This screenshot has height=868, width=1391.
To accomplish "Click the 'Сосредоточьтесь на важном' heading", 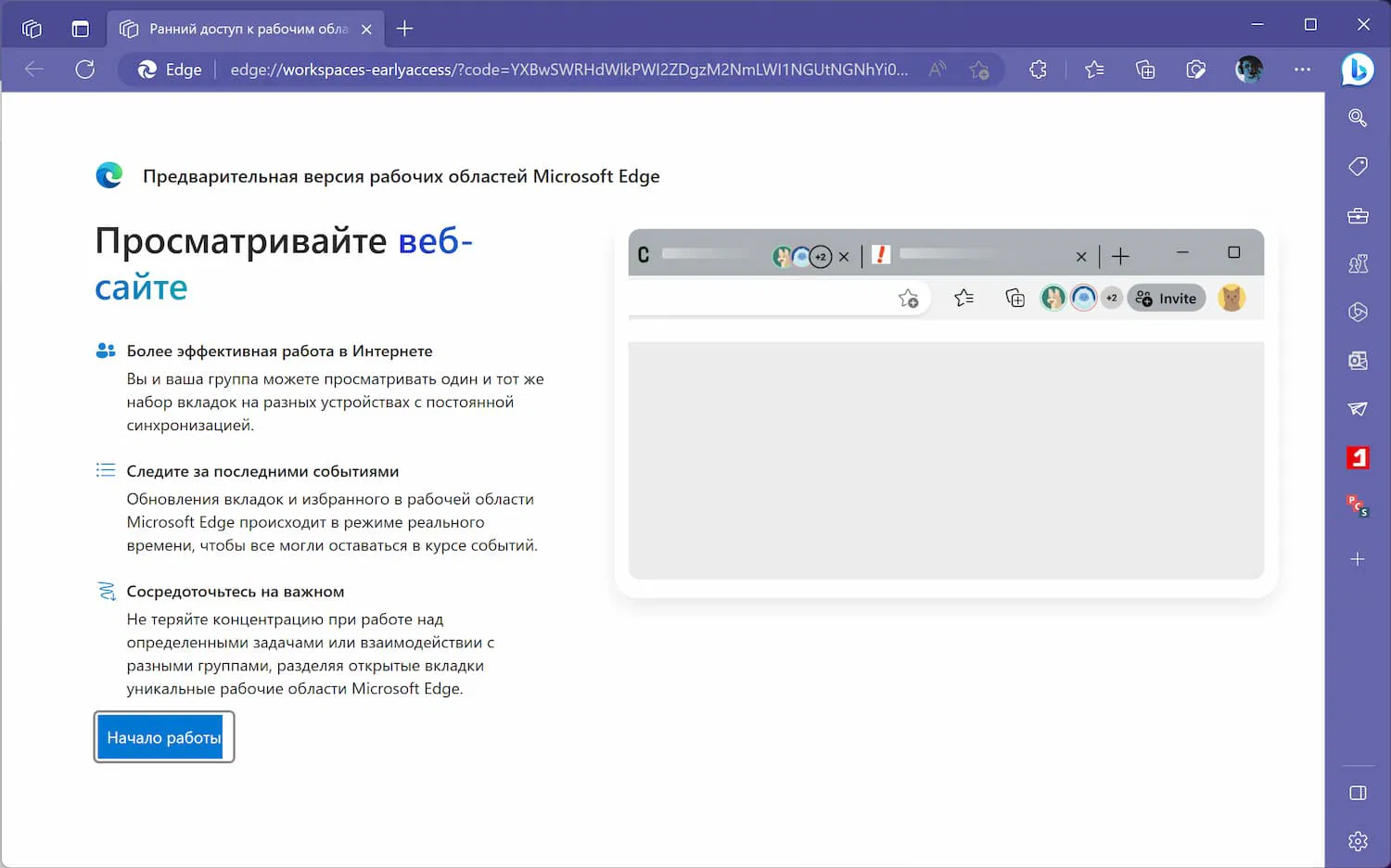I will point(236,592).
